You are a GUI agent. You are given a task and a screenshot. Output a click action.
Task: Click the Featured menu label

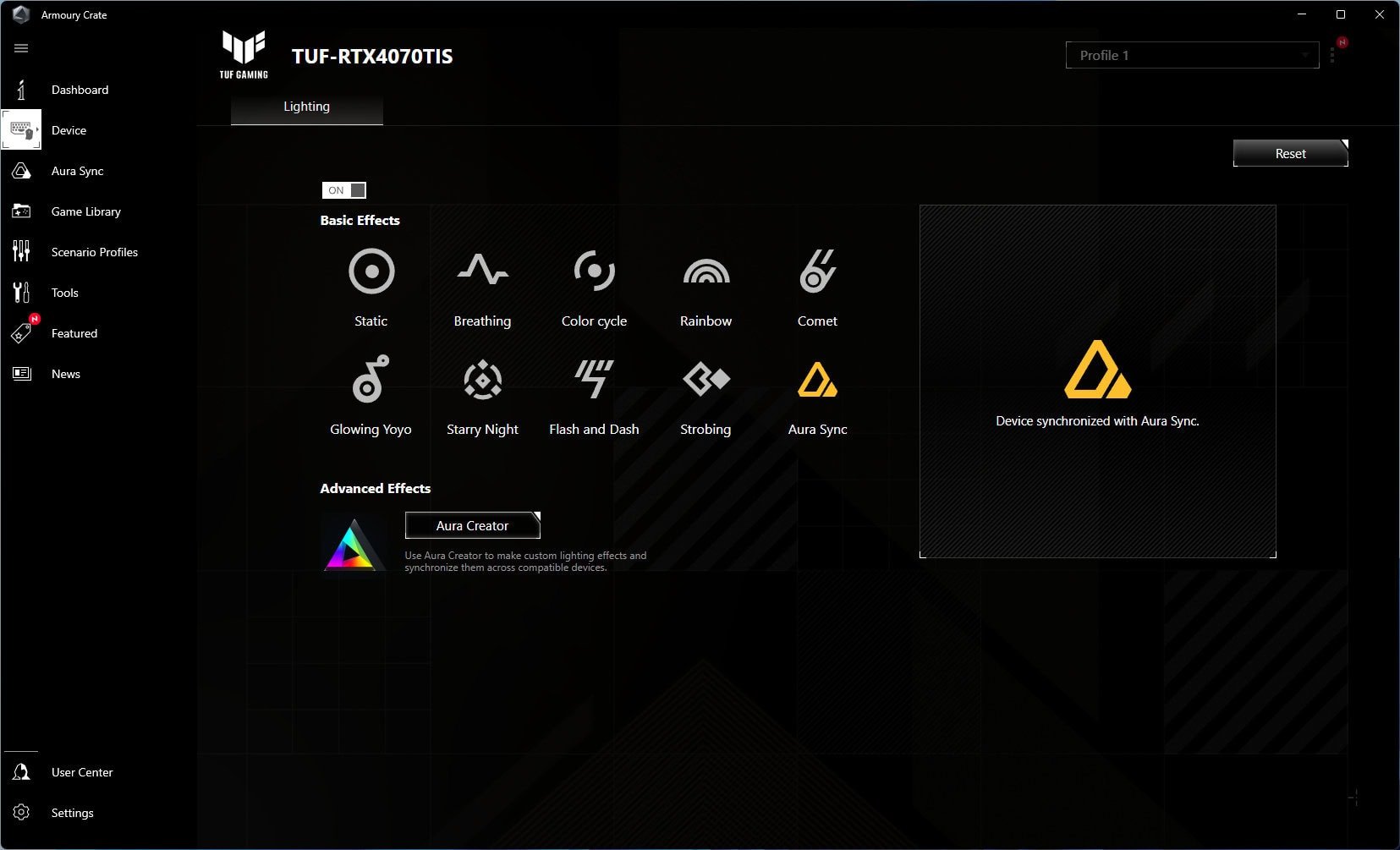74,333
